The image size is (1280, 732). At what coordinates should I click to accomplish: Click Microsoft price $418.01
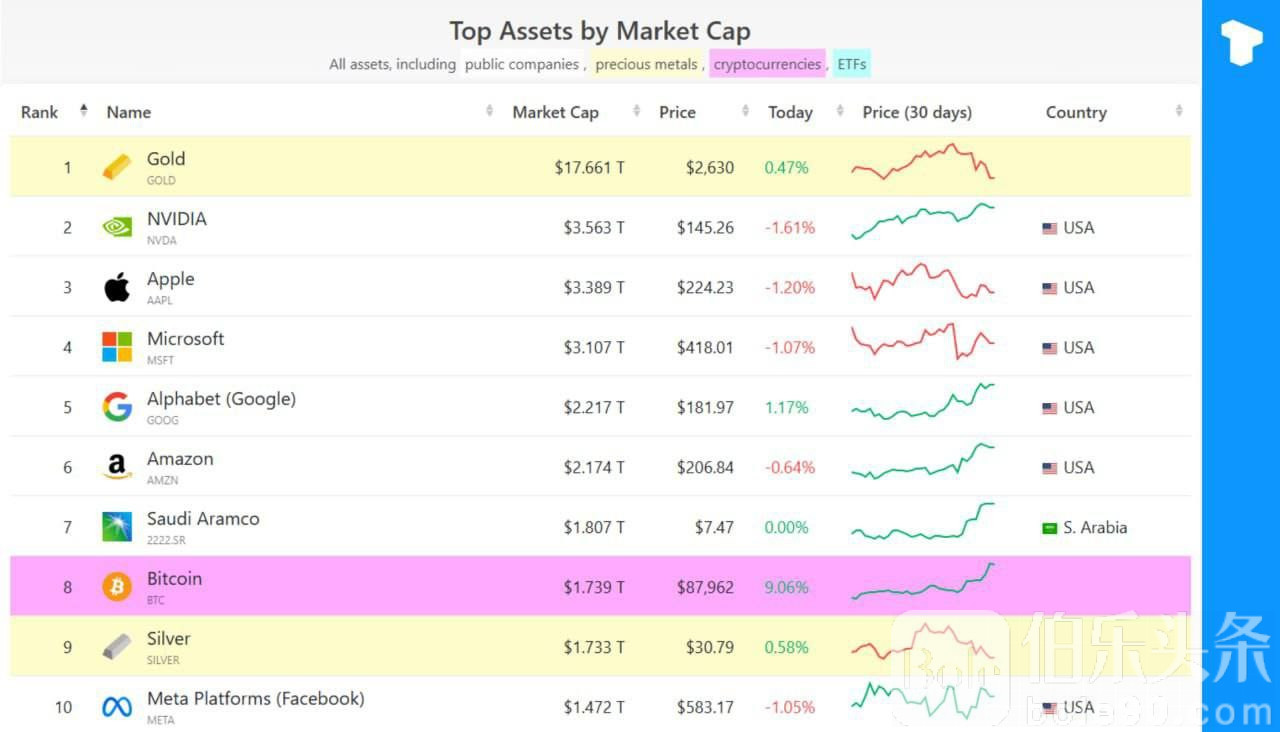705,347
